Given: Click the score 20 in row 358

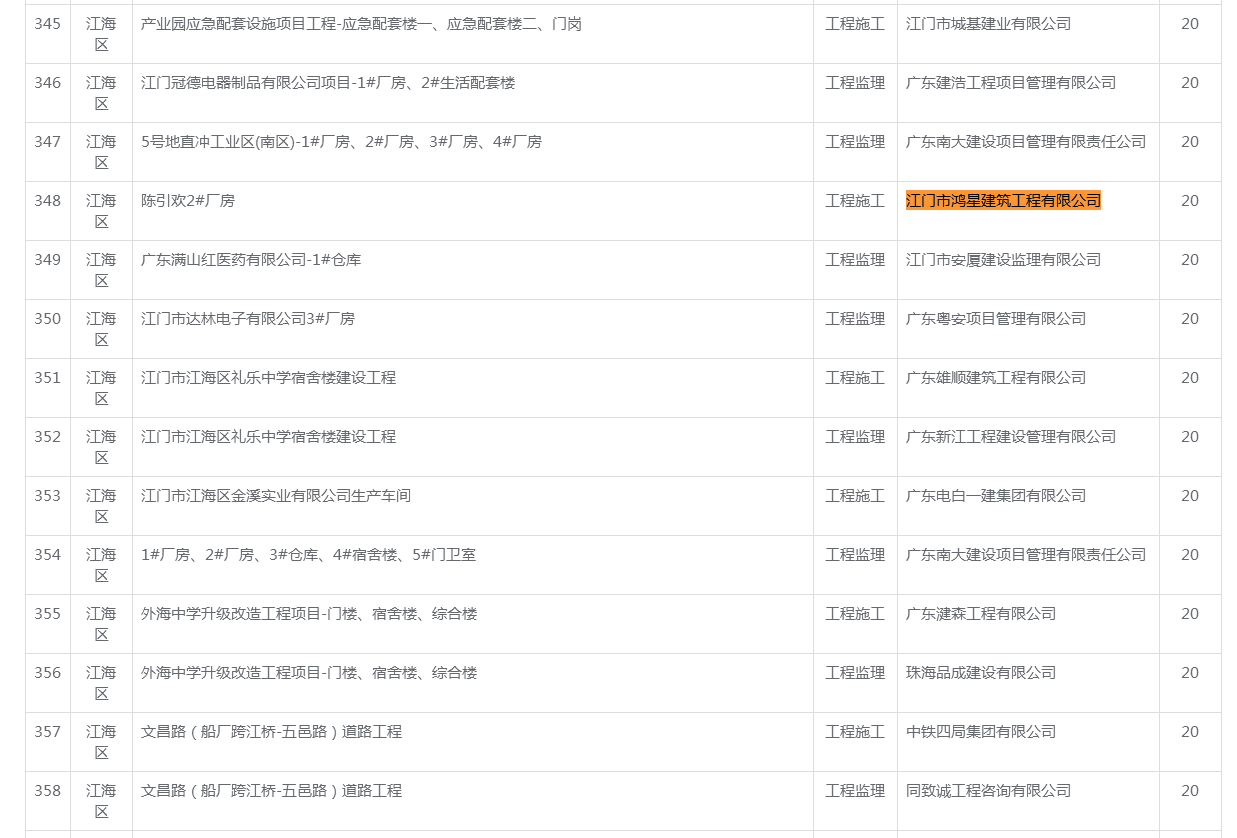Looking at the screenshot, I should [x=1190, y=791].
